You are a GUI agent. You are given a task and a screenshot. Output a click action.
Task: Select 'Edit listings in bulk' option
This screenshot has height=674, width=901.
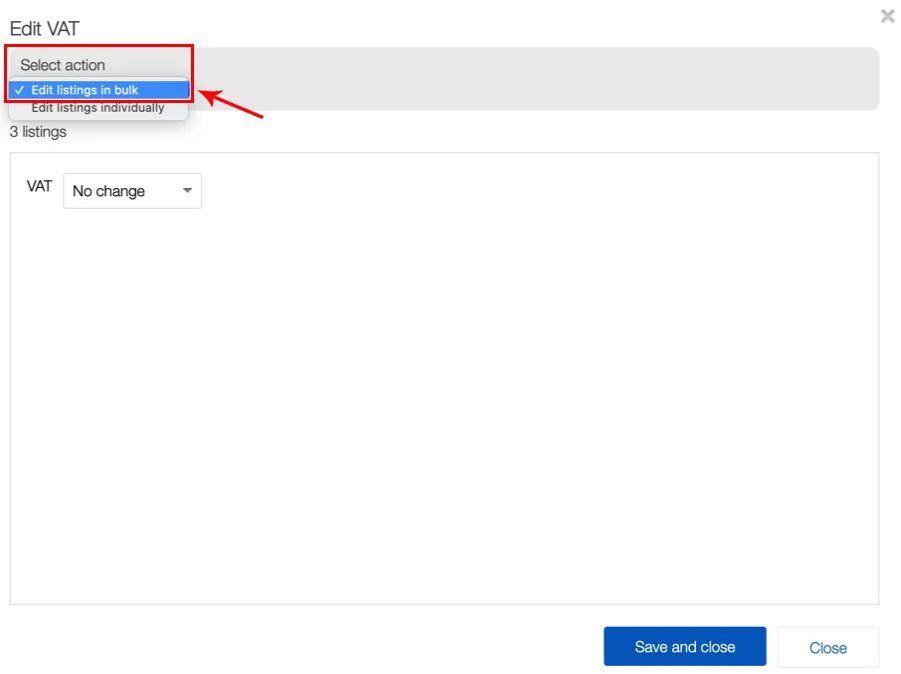99,90
